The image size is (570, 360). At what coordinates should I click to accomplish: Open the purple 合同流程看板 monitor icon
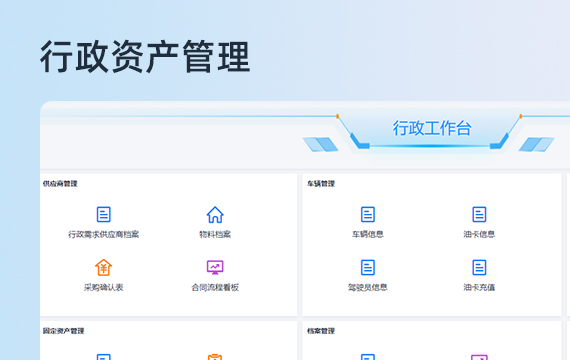pyautogui.click(x=215, y=267)
